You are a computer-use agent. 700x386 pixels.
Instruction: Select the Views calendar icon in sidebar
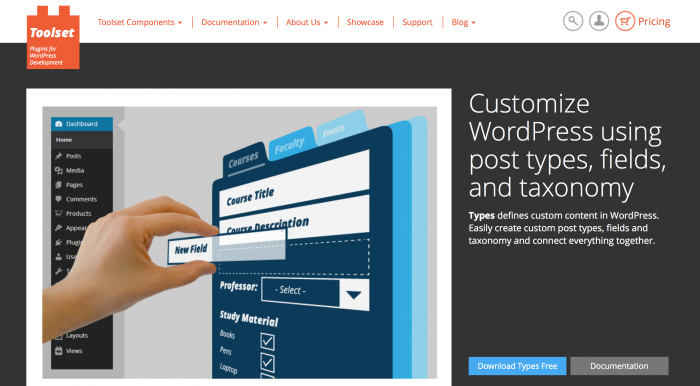(58, 351)
